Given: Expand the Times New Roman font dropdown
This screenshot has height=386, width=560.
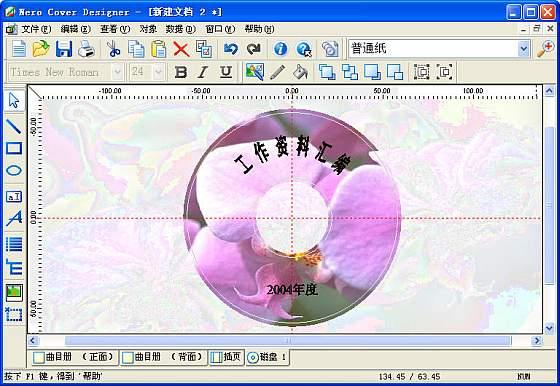Looking at the screenshot, I should (x=118, y=72).
